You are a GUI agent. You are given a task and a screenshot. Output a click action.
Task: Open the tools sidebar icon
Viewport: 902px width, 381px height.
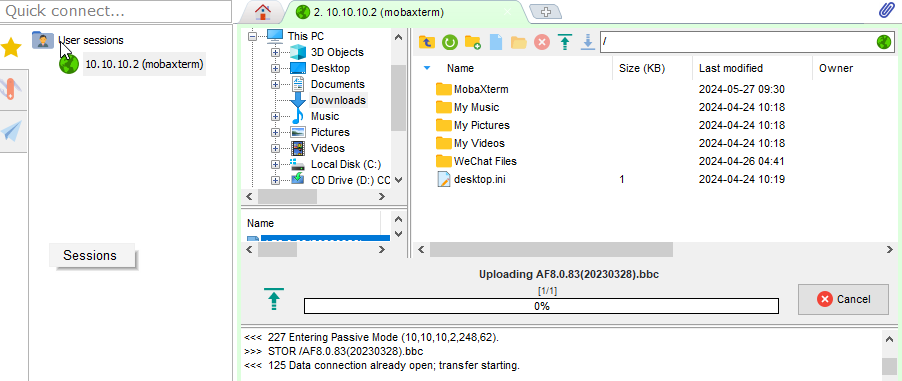point(12,90)
